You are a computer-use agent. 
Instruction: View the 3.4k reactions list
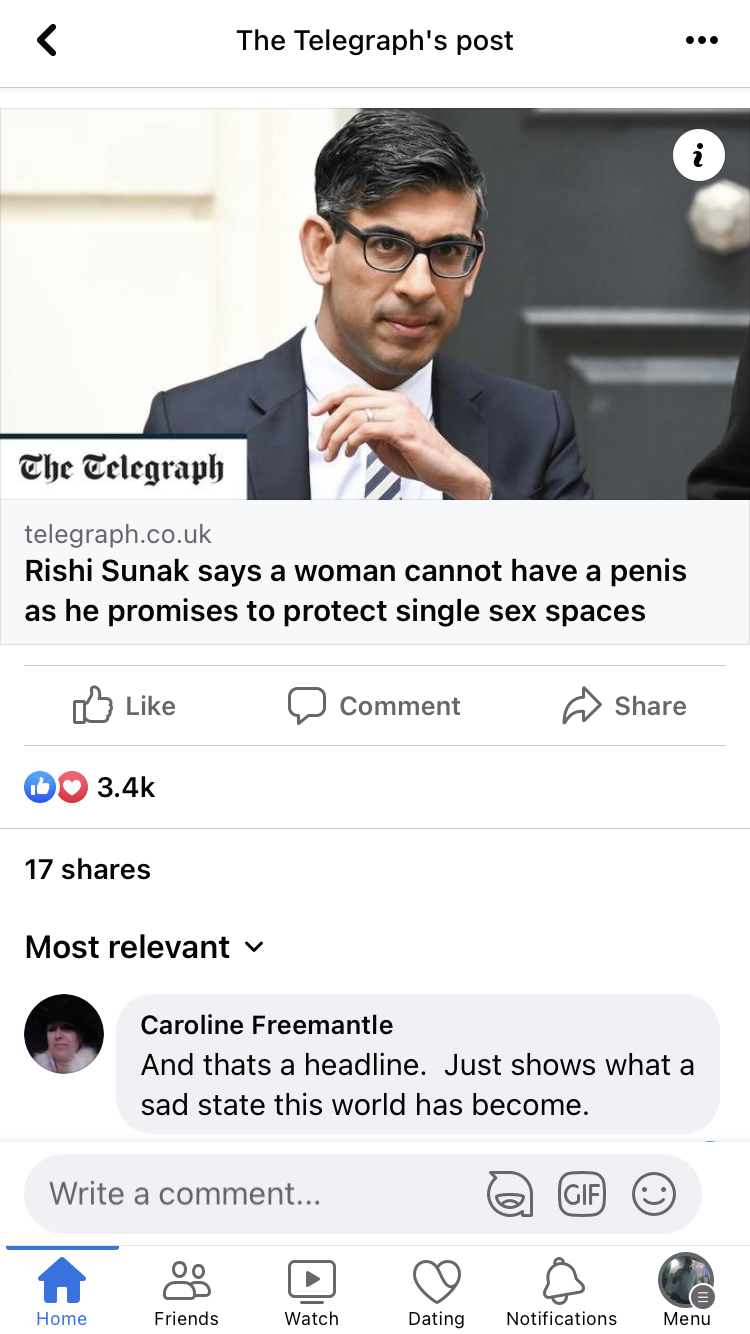point(90,788)
